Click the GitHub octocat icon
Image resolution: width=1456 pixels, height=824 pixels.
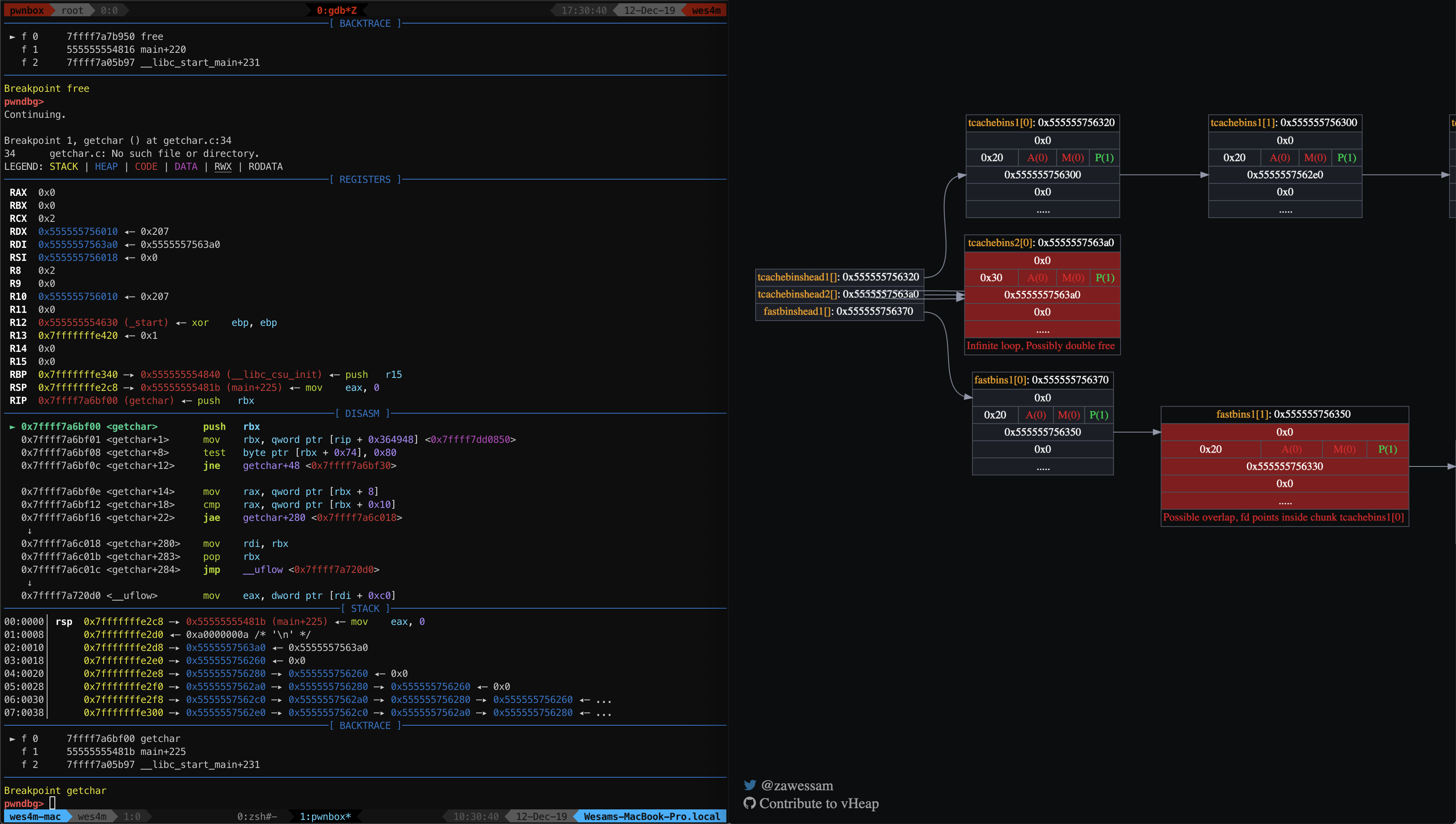[750, 803]
